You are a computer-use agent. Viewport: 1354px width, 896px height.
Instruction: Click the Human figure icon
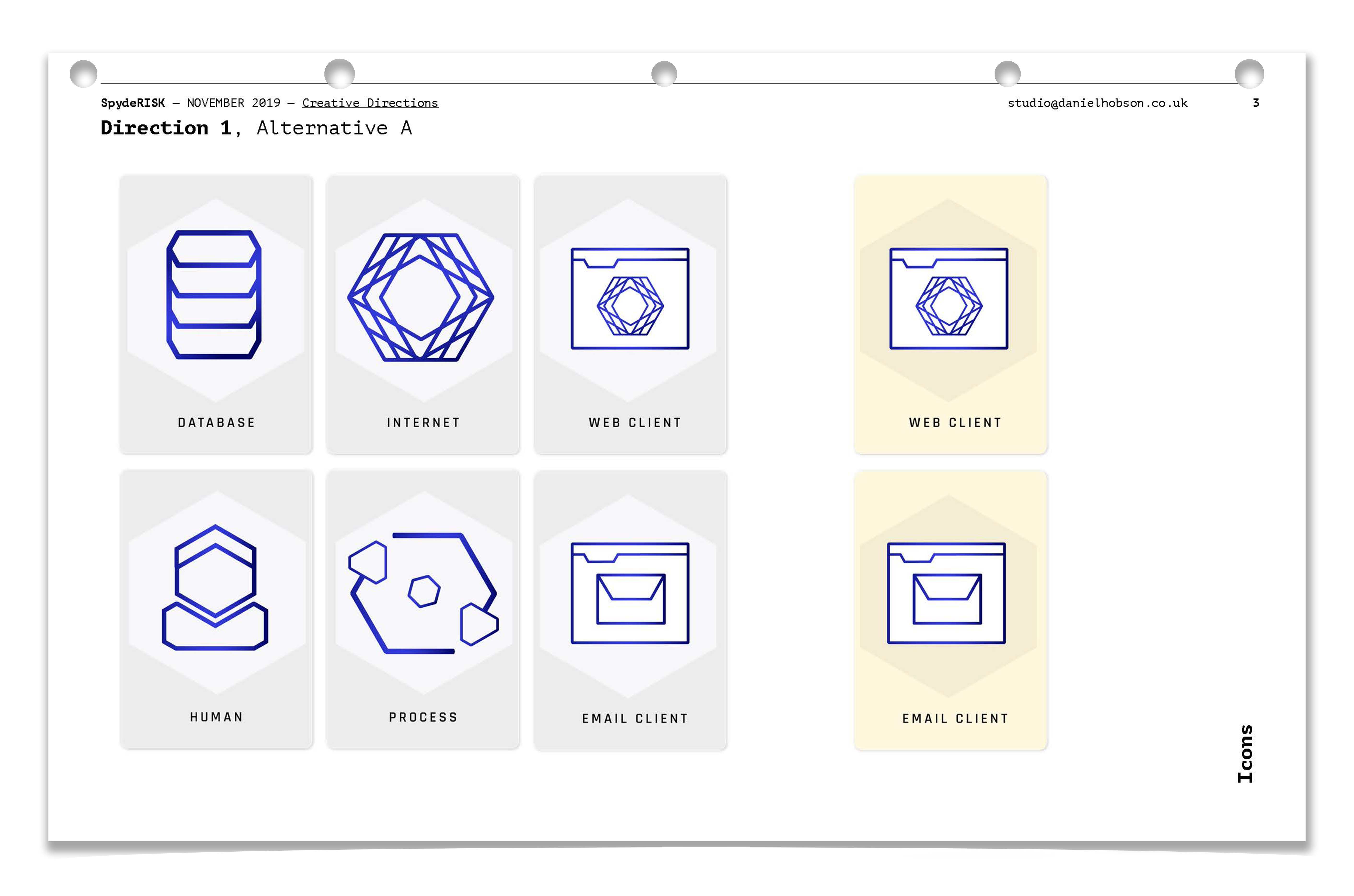point(215,587)
